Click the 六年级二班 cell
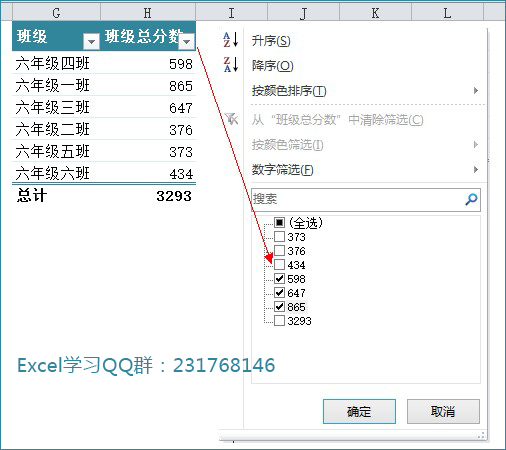The height and width of the screenshot is (450, 506). [56, 129]
